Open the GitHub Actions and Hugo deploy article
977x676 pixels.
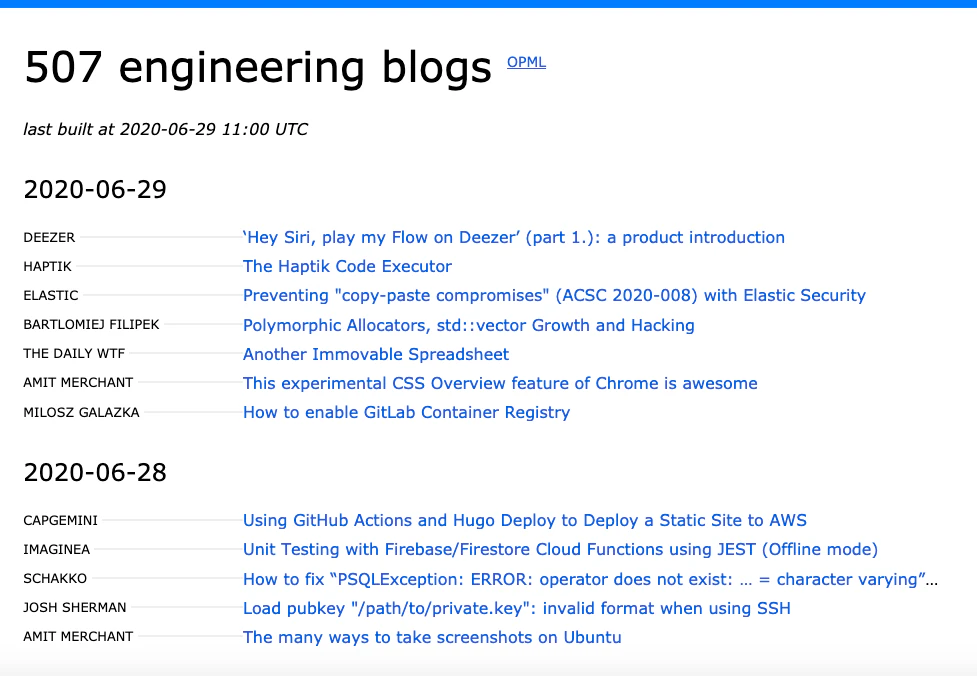click(x=525, y=520)
